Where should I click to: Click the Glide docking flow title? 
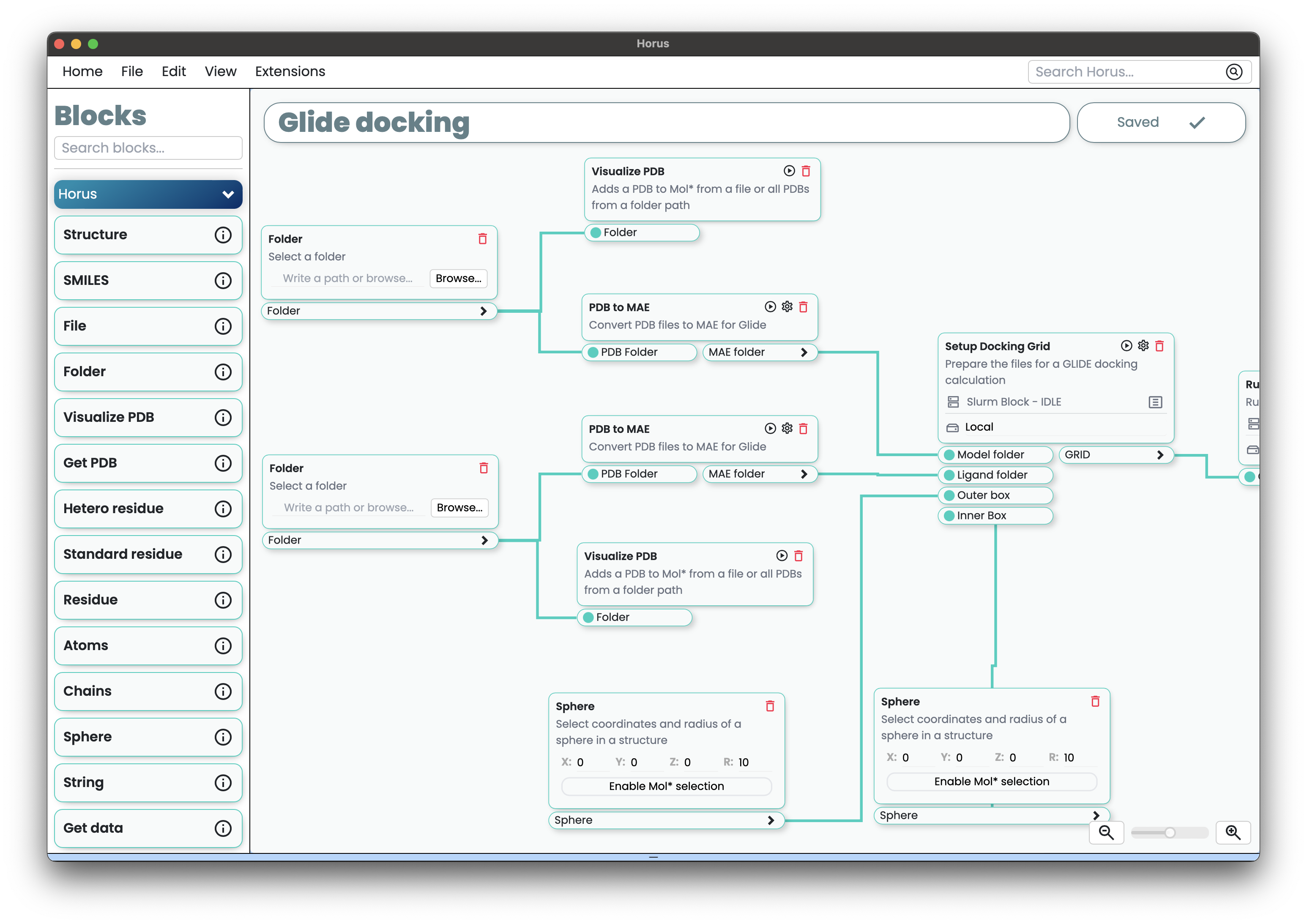[374, 123]
